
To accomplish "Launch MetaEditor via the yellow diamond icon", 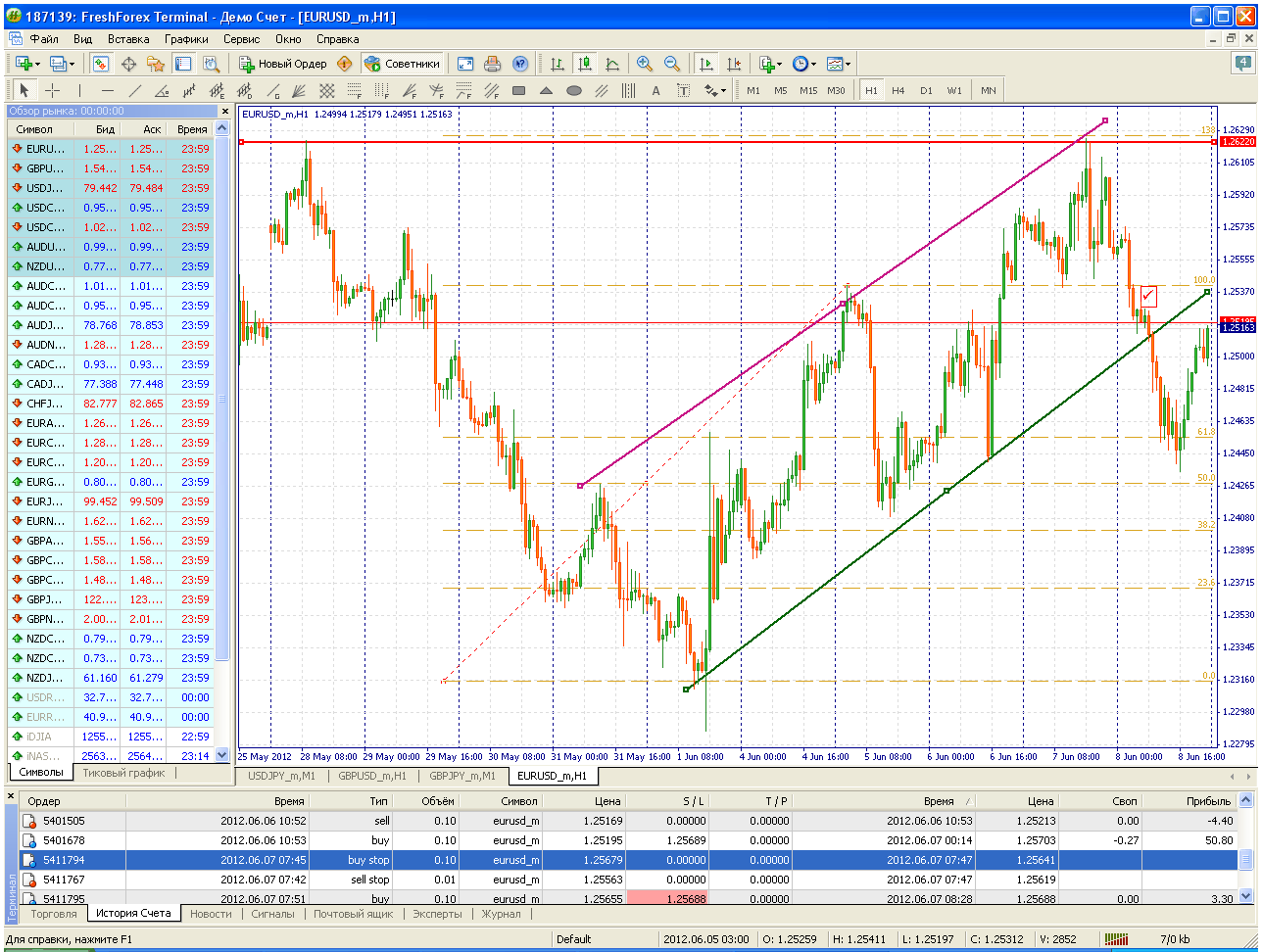I will pyautogui.click(x=344, y=64).
